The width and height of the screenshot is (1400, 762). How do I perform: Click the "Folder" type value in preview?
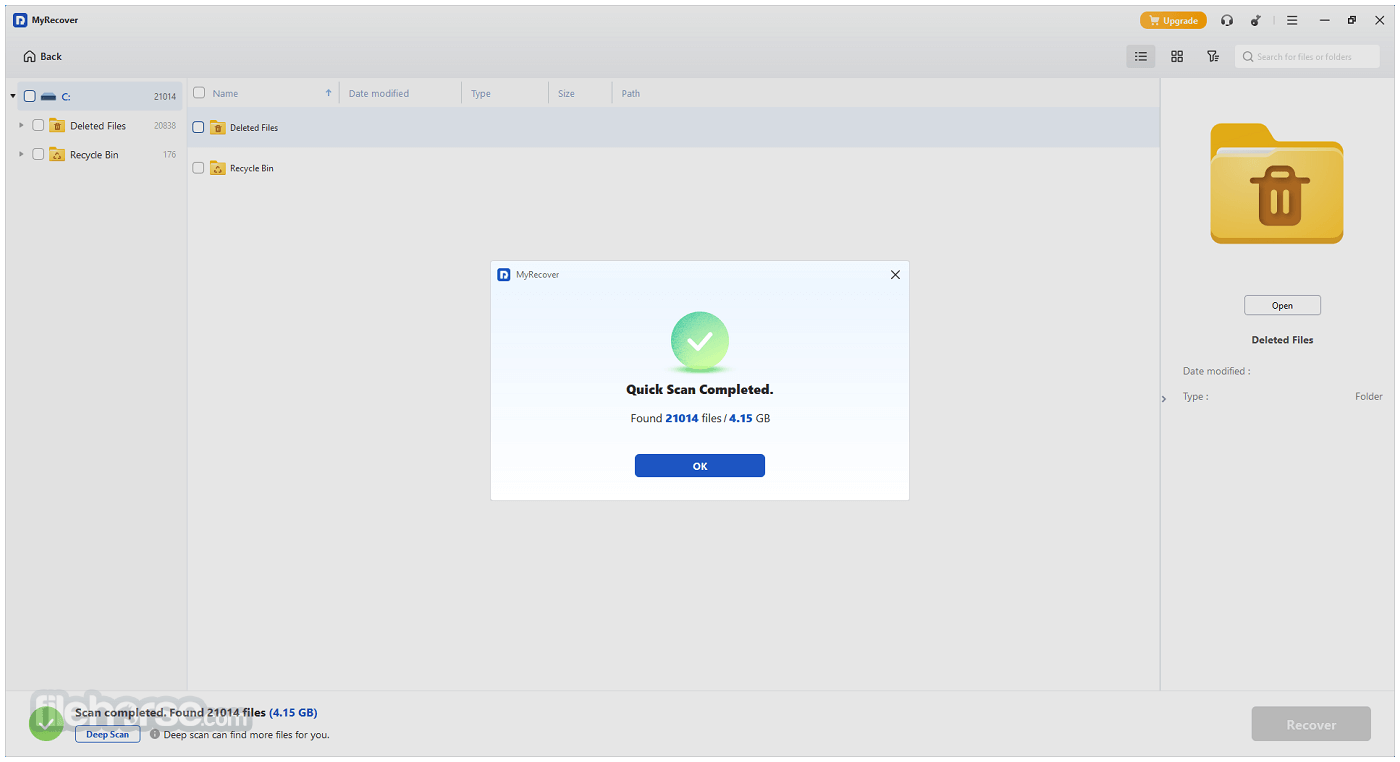1369,397
